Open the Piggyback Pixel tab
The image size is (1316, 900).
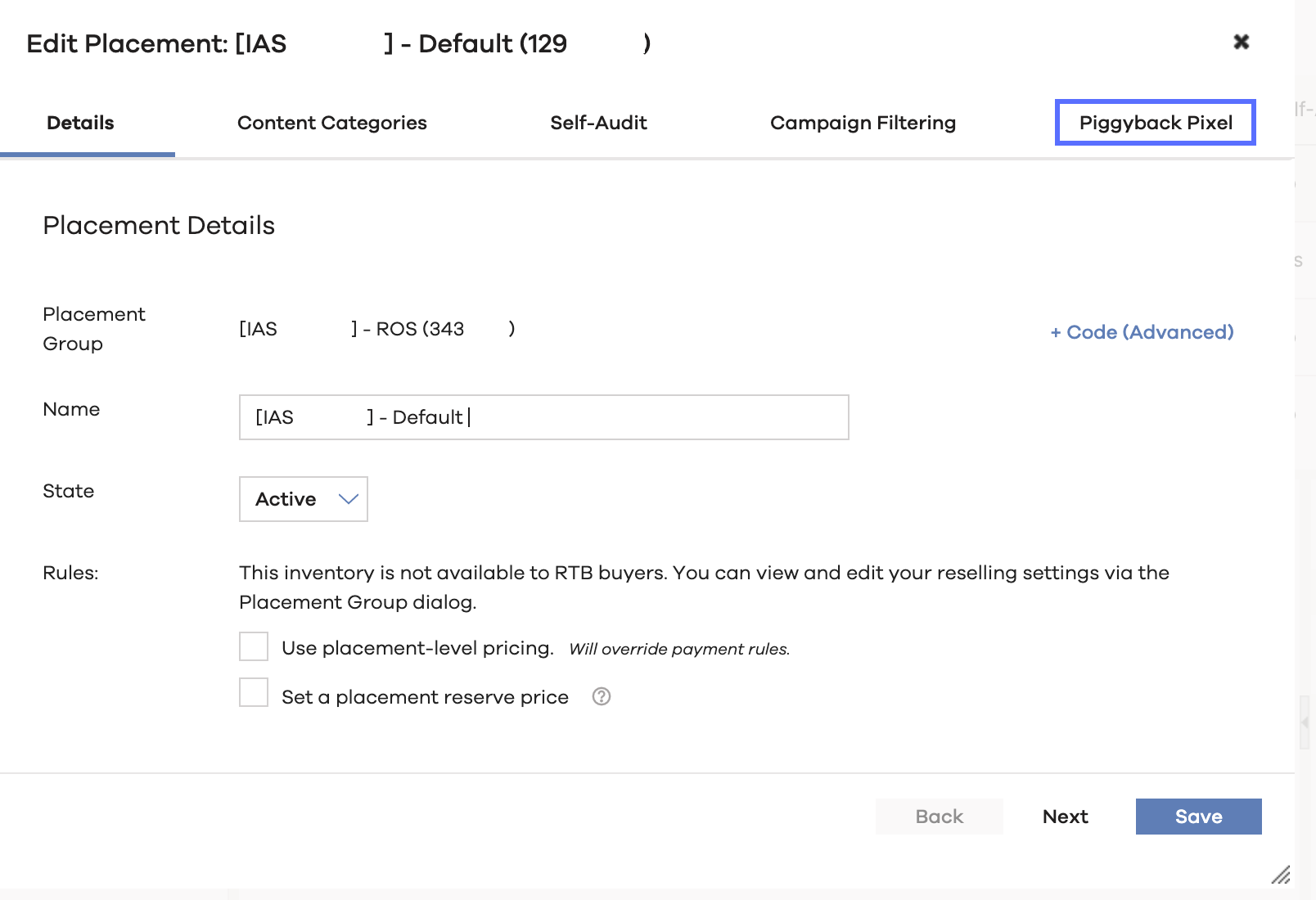[x=1156, y=123]
